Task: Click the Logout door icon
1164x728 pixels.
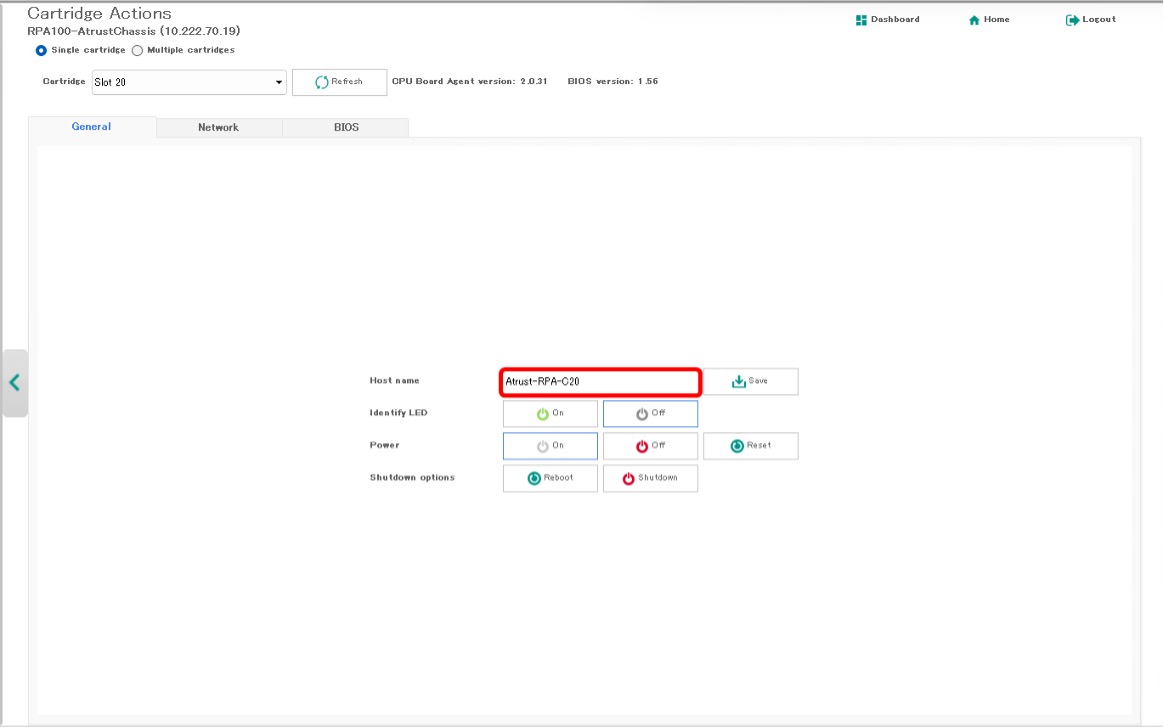Action: [x=1072, y=20]
